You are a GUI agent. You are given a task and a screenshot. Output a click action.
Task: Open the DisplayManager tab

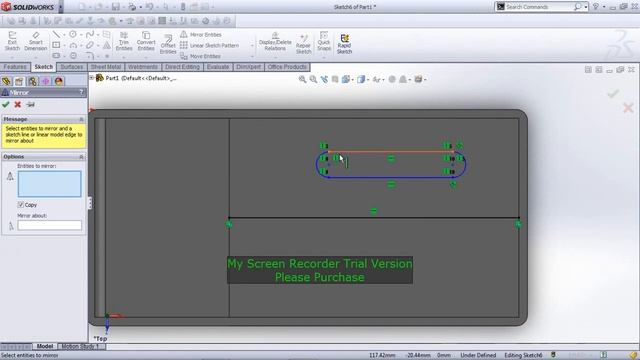pyautogui.click(x=58, y=81)
